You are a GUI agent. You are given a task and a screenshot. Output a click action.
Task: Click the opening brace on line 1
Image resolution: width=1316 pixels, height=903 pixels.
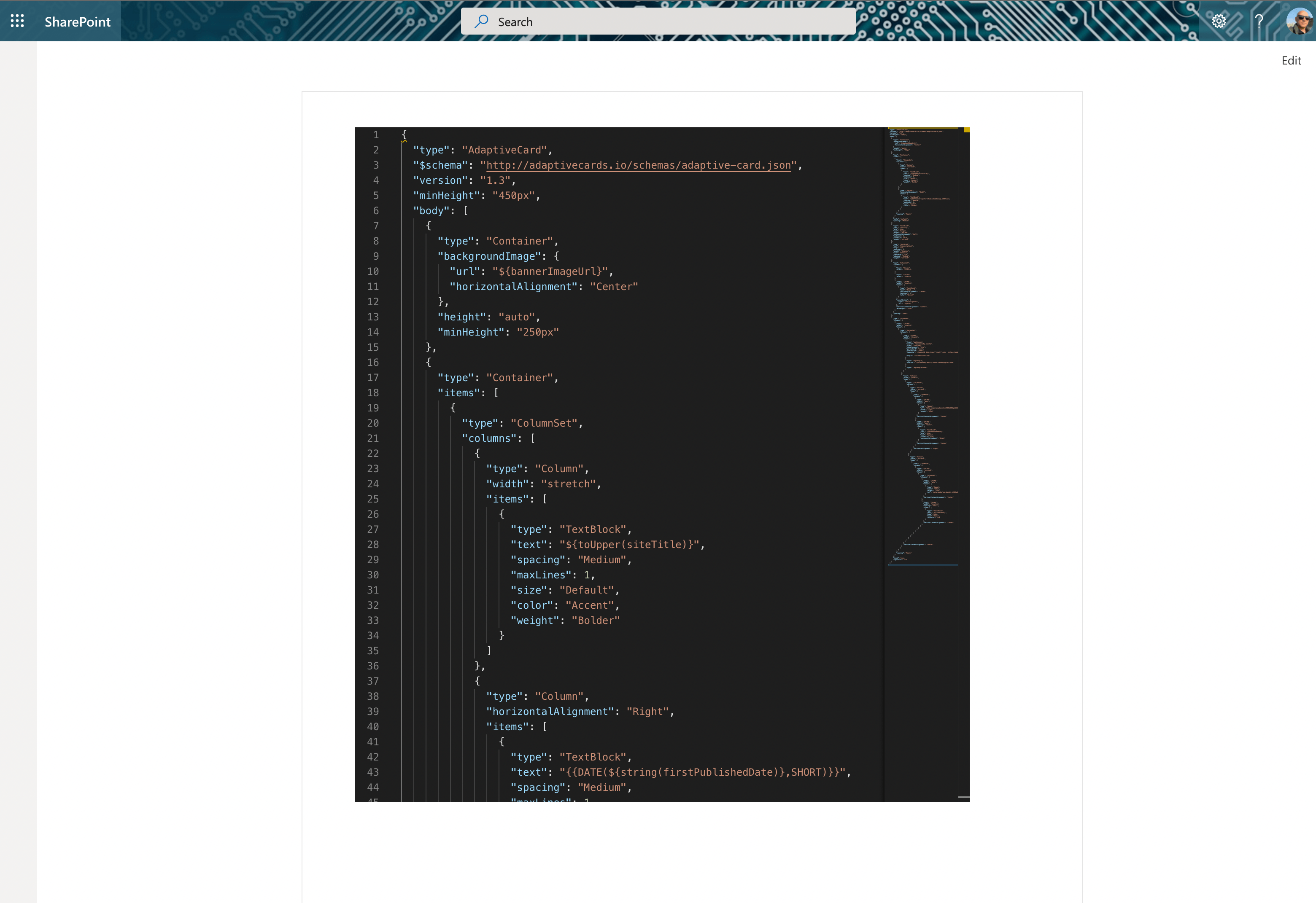(404, 134)
